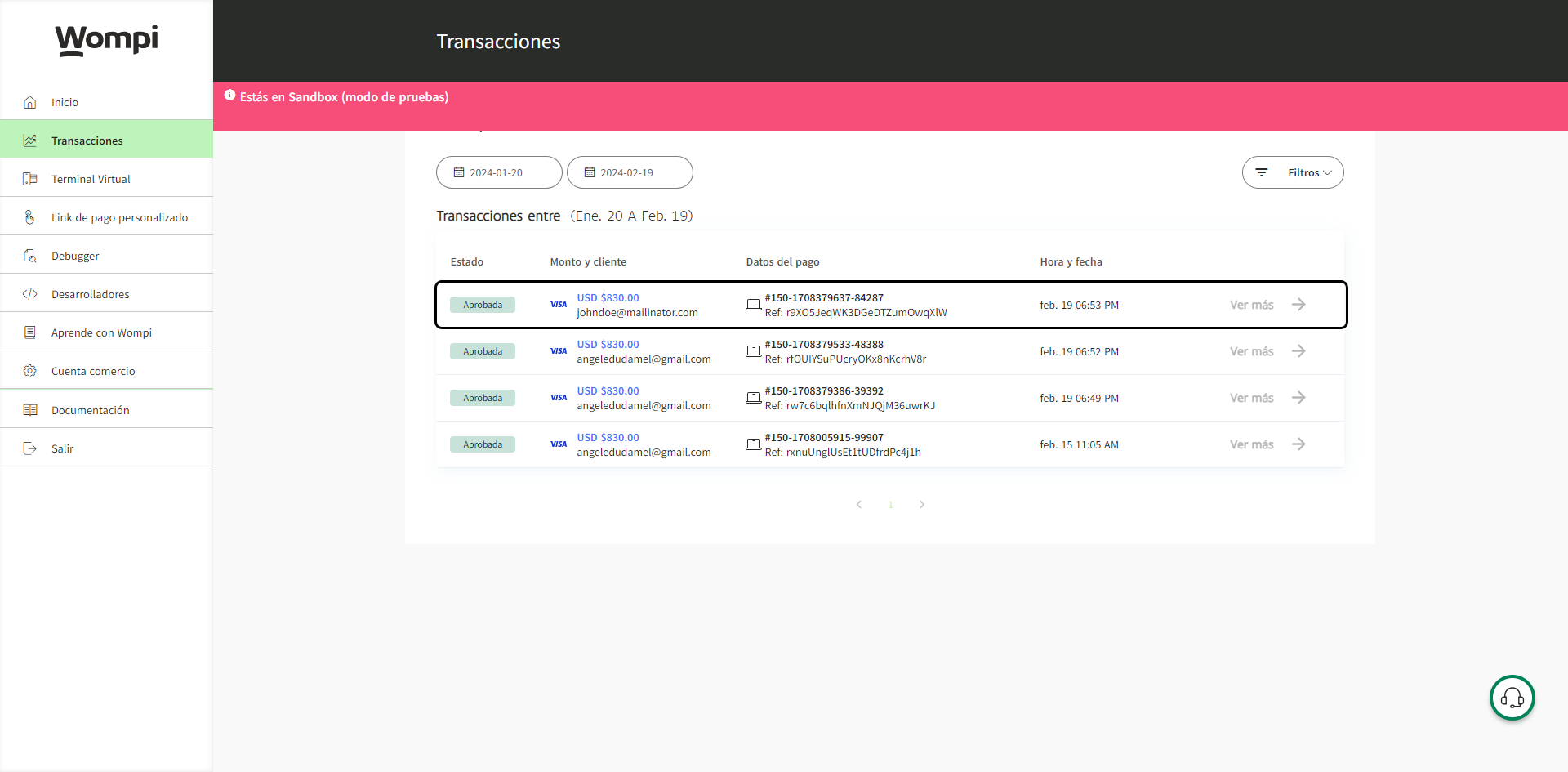The height and width of the screenshot is (772, 1568).
Task: Click the next page chevron
Action: coord(922,504)
